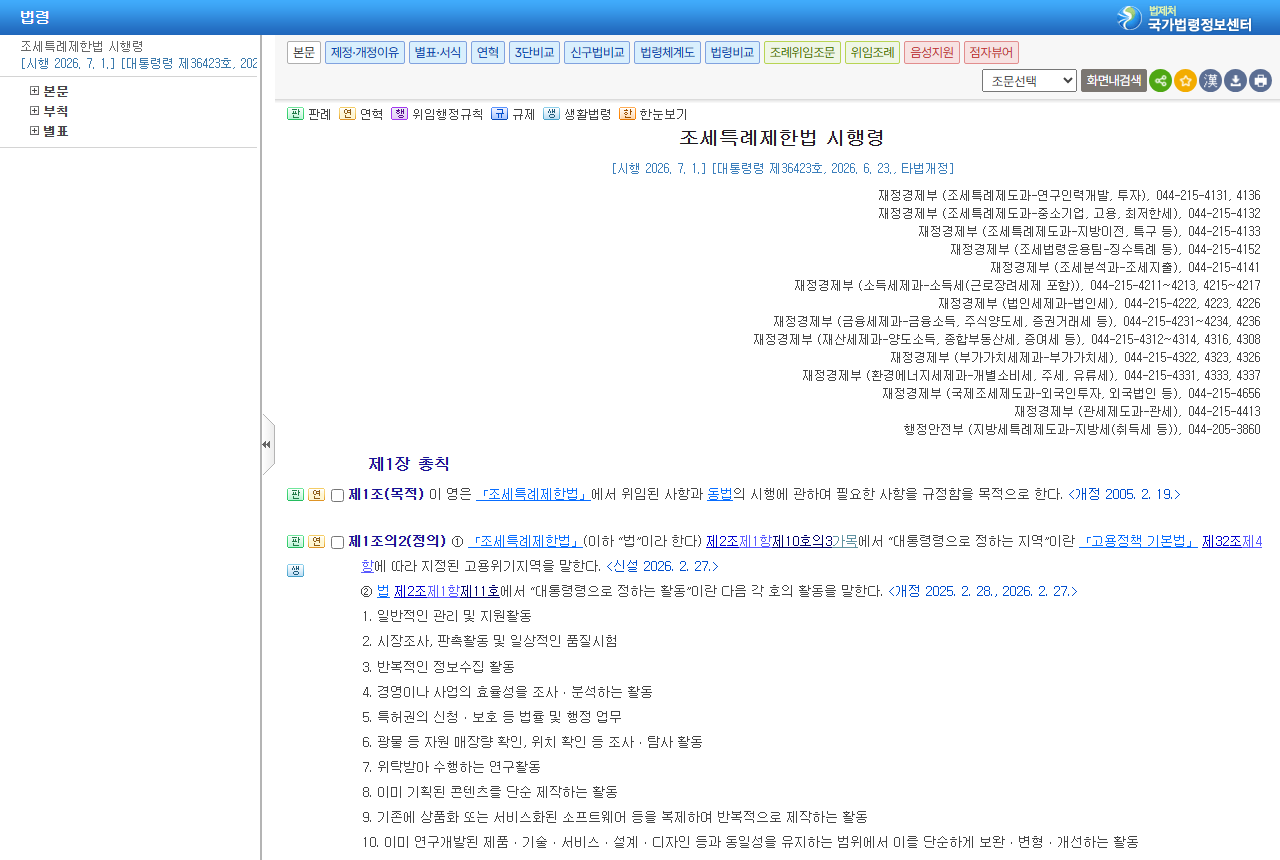Open 연혁 icon beside 제1조의2(정의)
1280x860 pixels.
[316, 541]
